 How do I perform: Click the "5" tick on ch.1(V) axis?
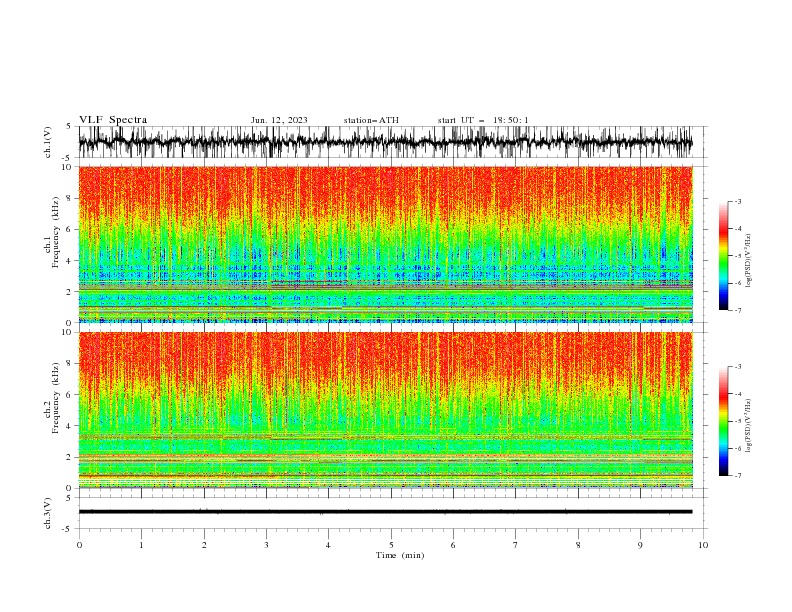tap(69, 127)
